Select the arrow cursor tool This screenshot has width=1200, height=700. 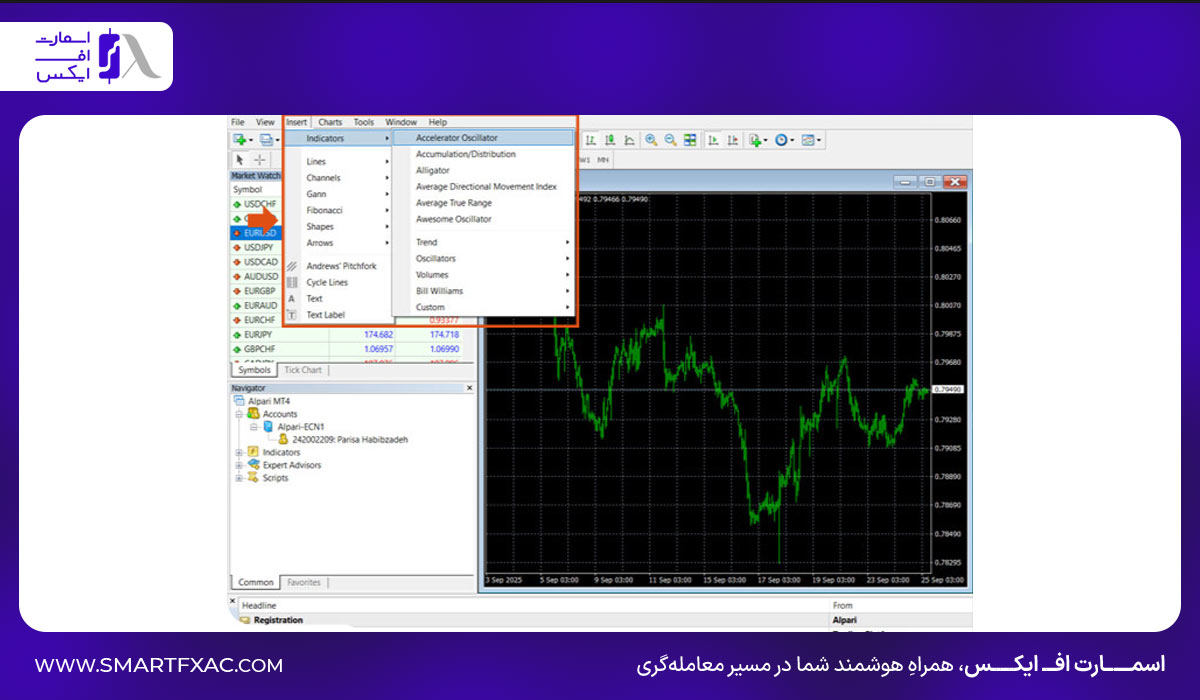(x=240, y=159)
